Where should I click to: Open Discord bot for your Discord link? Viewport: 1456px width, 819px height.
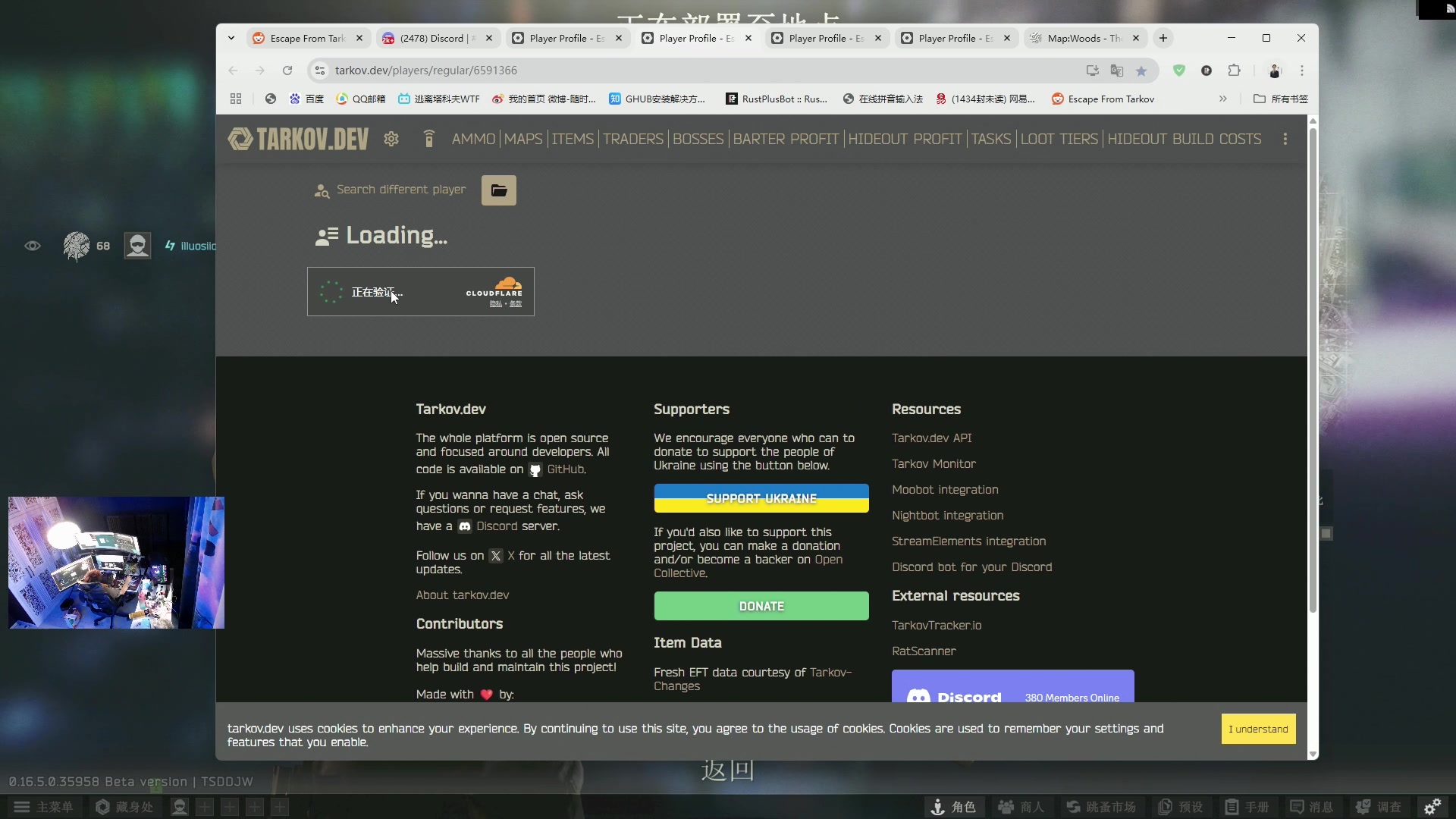pyautogui.click(x=971, y=567)
